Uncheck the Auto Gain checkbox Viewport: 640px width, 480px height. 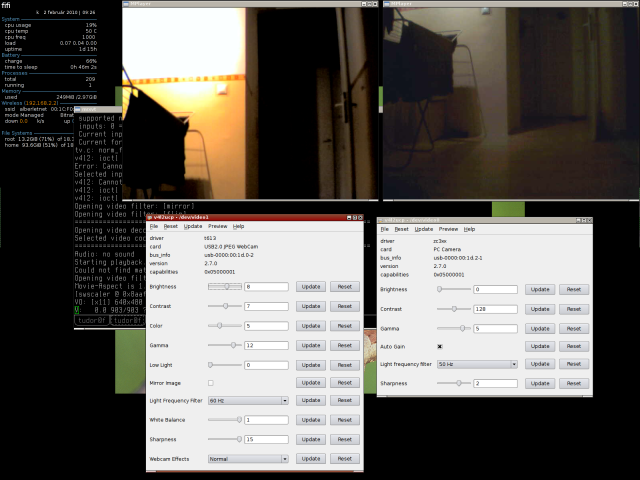(x=440, y=346)
